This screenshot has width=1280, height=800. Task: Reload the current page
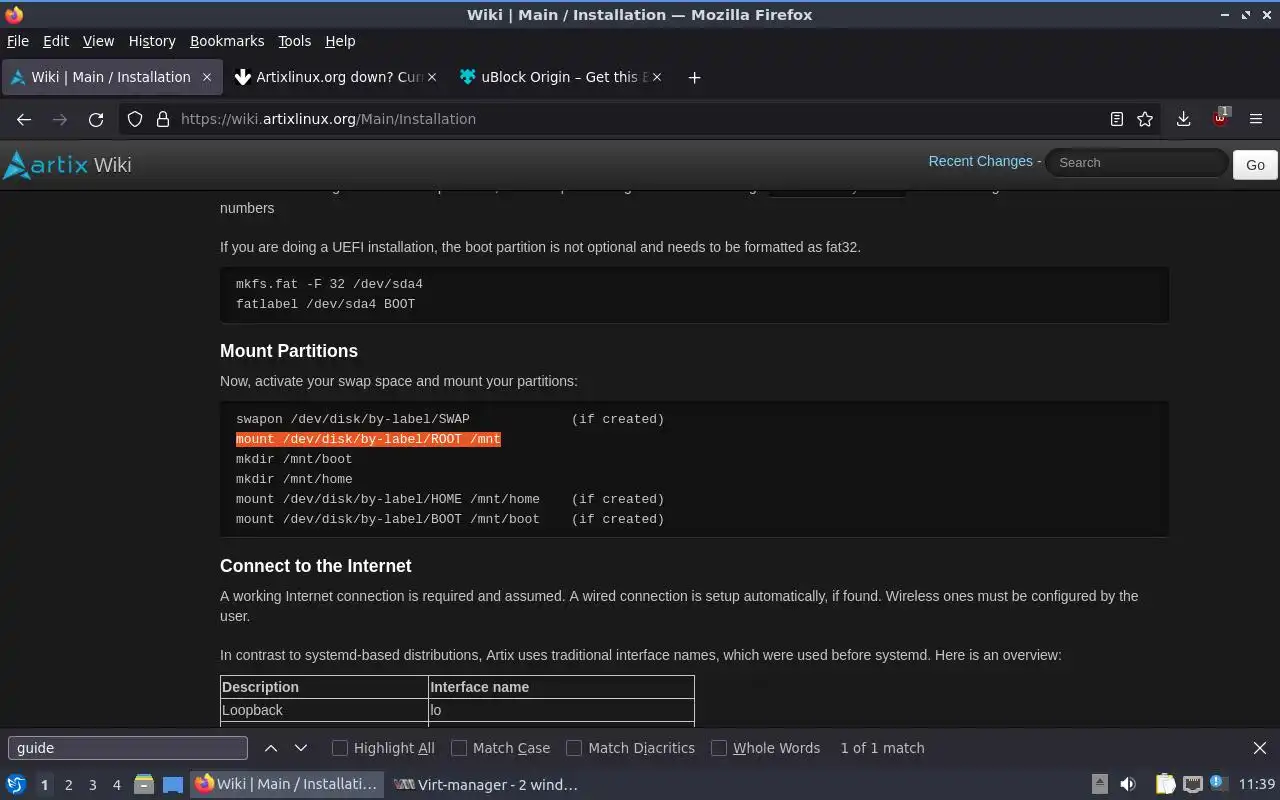pos(96,119)
